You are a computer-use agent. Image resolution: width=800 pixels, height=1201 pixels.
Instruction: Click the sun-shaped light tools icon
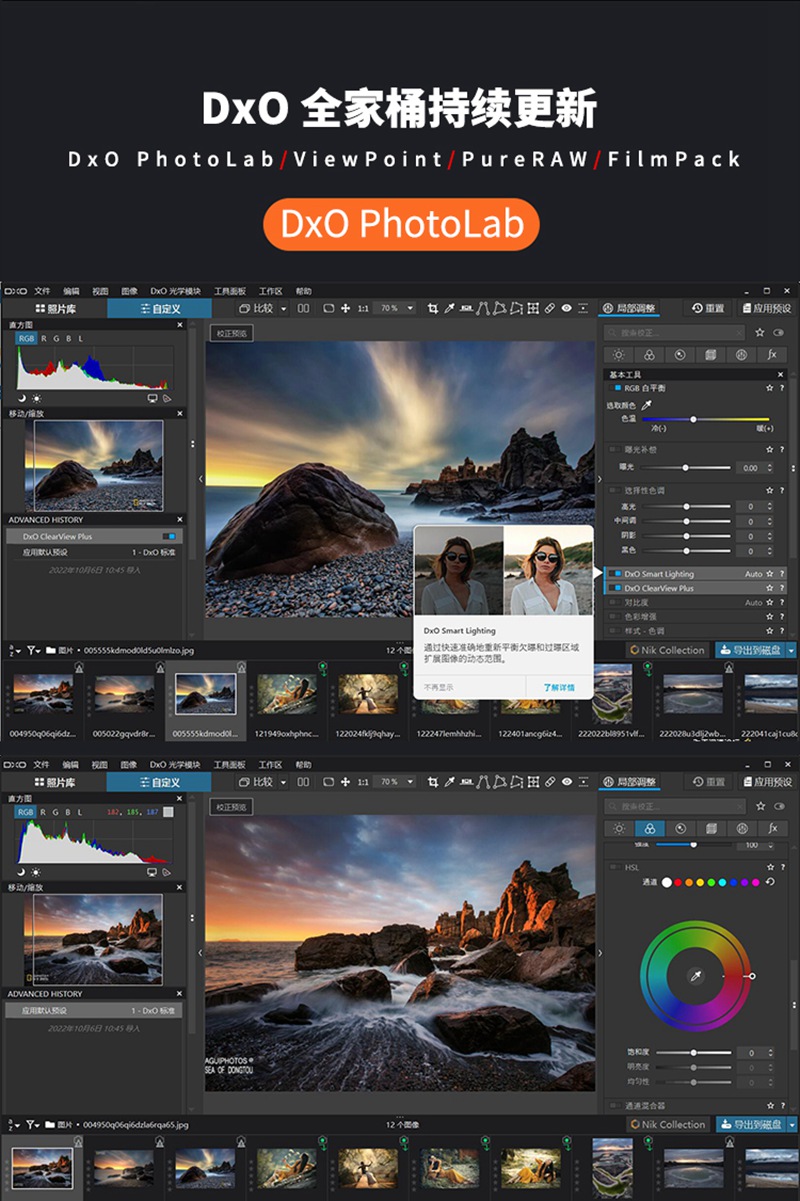[619, 354]
